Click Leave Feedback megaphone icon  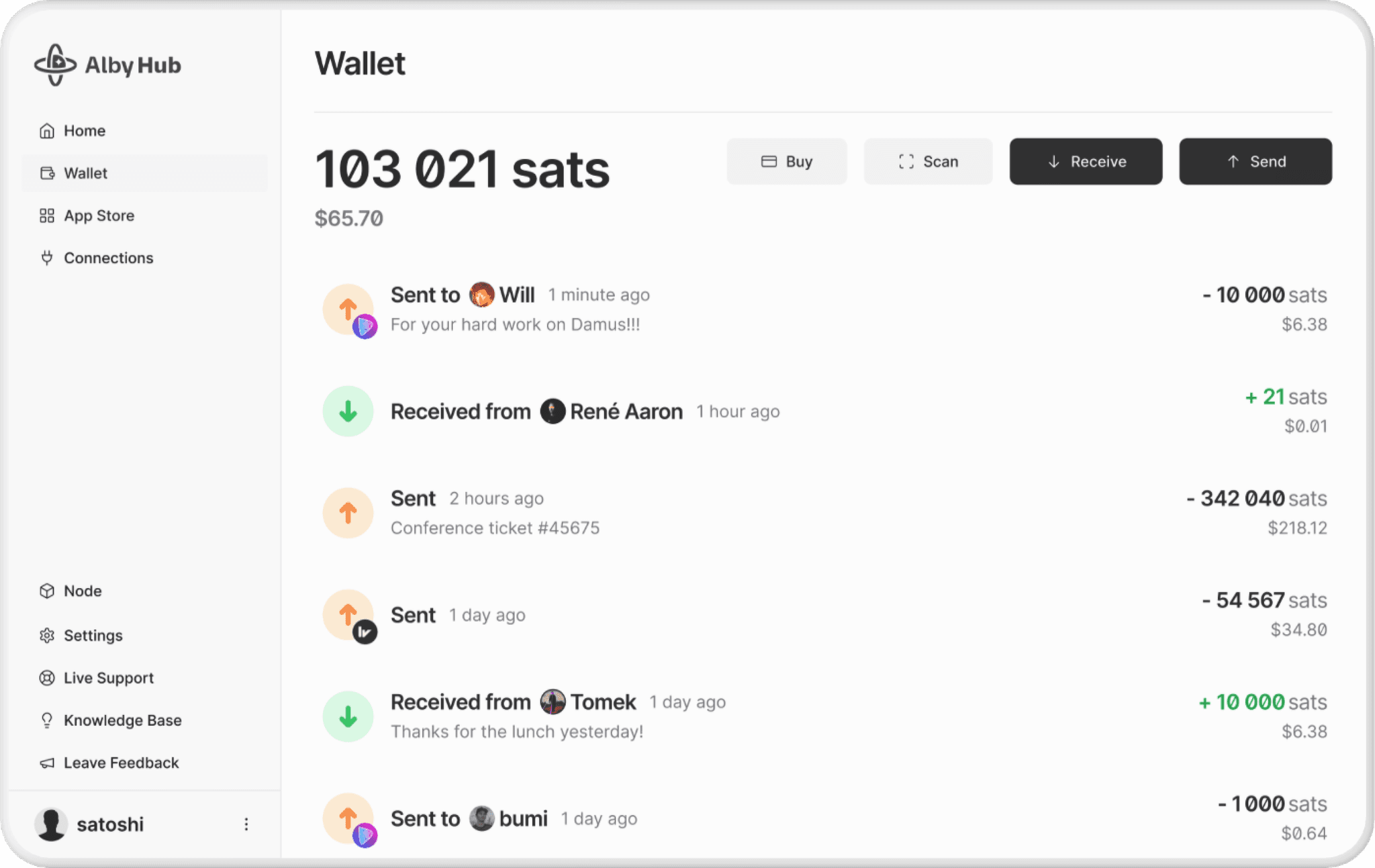click(47, 763)
